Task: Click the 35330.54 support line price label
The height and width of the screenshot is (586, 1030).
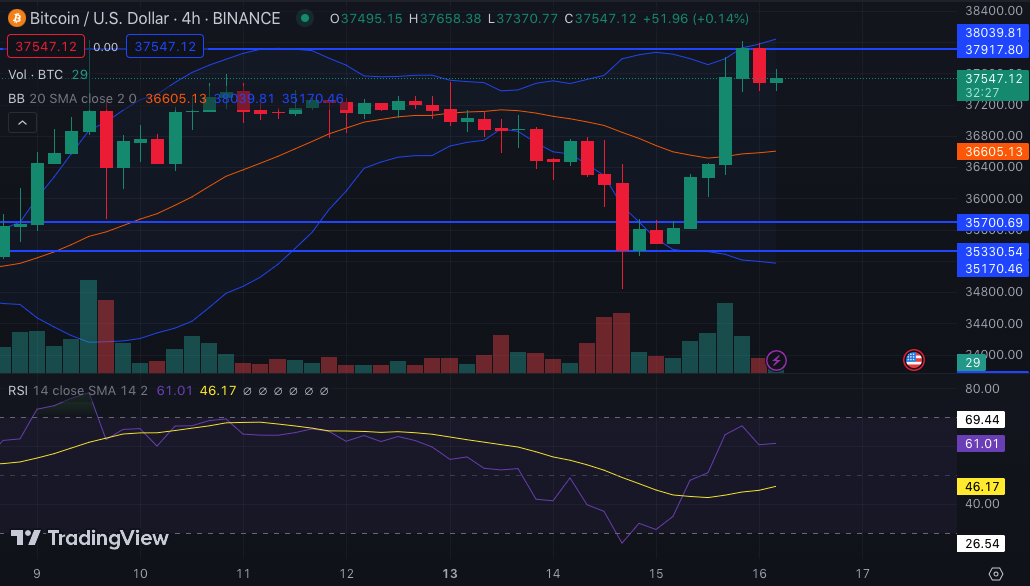Action: (x=993, y=252)
